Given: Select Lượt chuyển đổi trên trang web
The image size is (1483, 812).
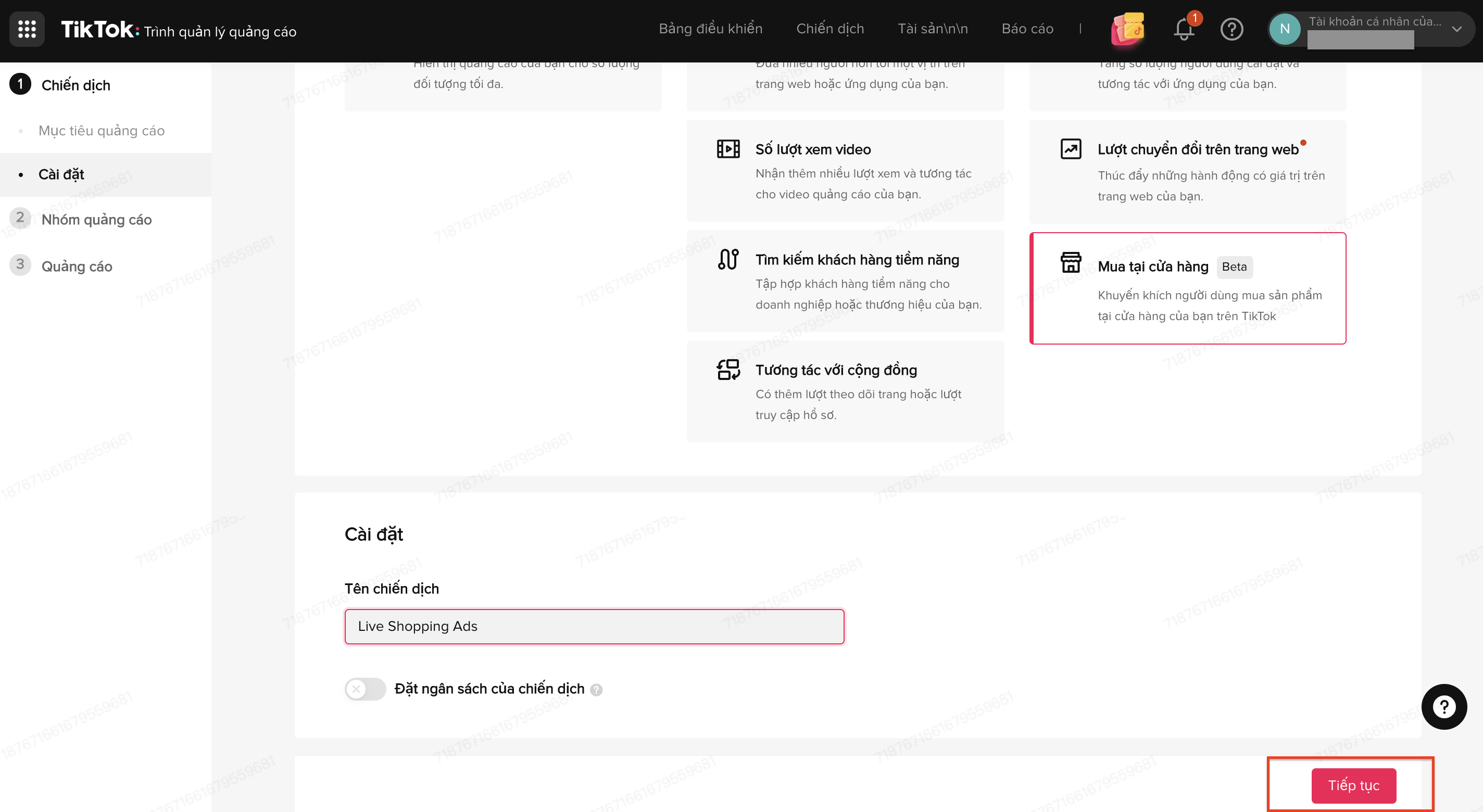Looking at the screenshot, I should coord(1187,171).
